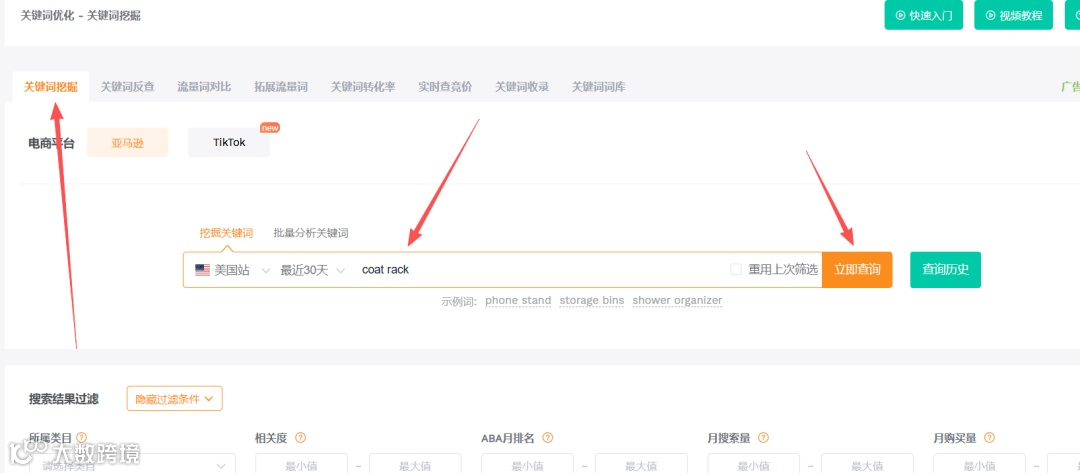The image size is (1080, 473).
Task: Select the 拓展流量词 tab
Action: [281, 87]
